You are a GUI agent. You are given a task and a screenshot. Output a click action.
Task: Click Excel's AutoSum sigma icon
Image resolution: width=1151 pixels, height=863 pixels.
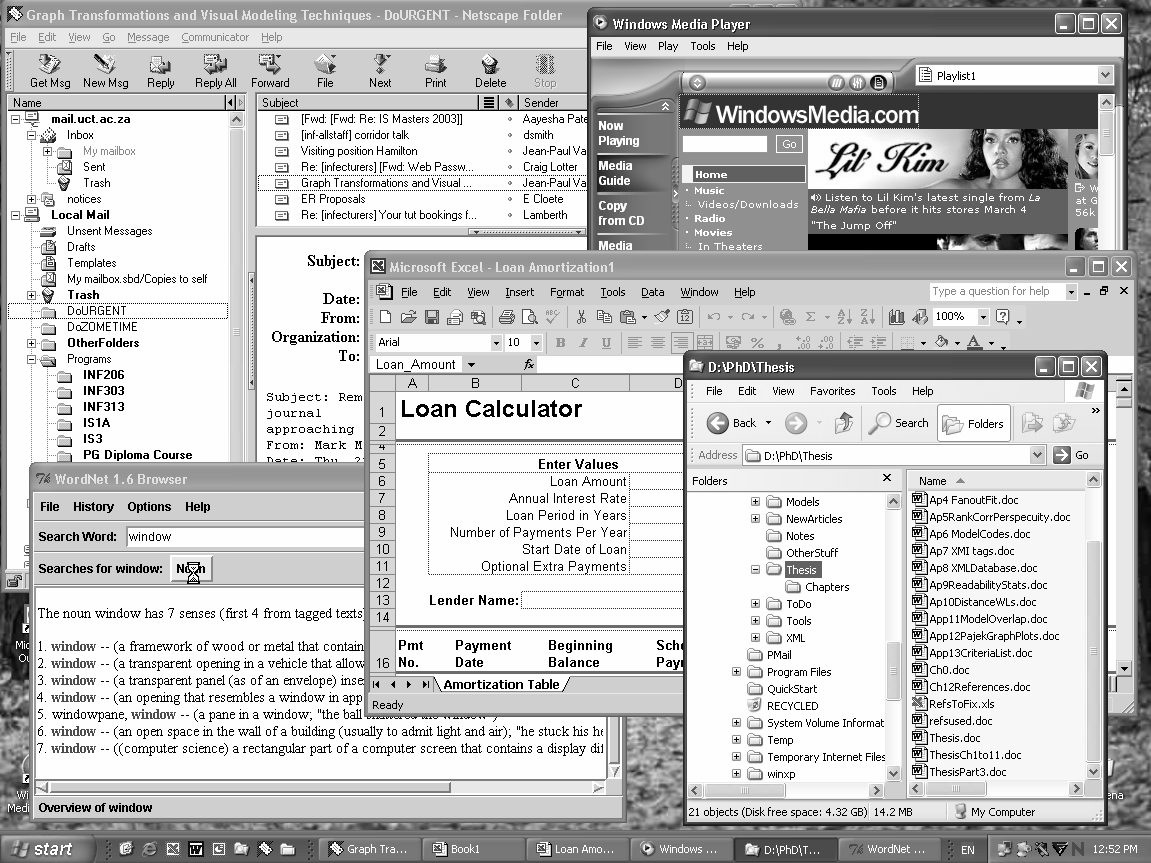(x=810, y=317)
